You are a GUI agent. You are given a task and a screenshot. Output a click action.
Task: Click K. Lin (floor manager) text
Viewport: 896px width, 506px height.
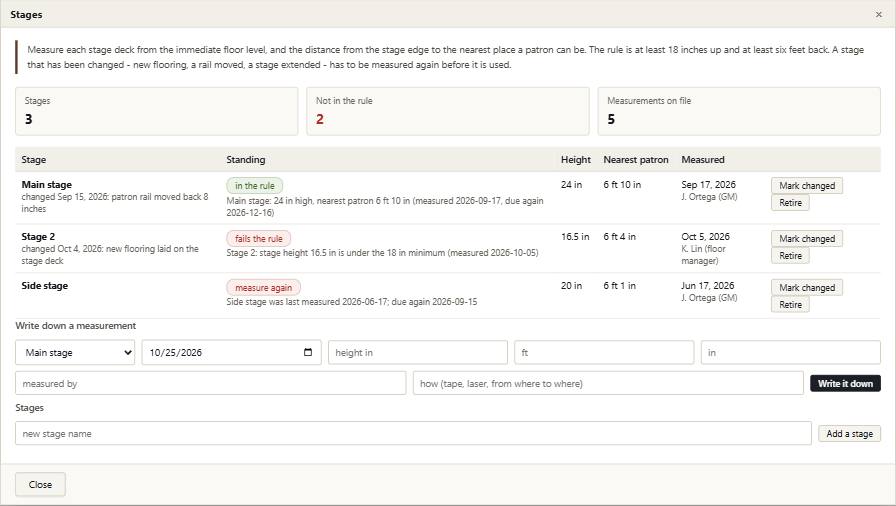[x=703, y=255]
